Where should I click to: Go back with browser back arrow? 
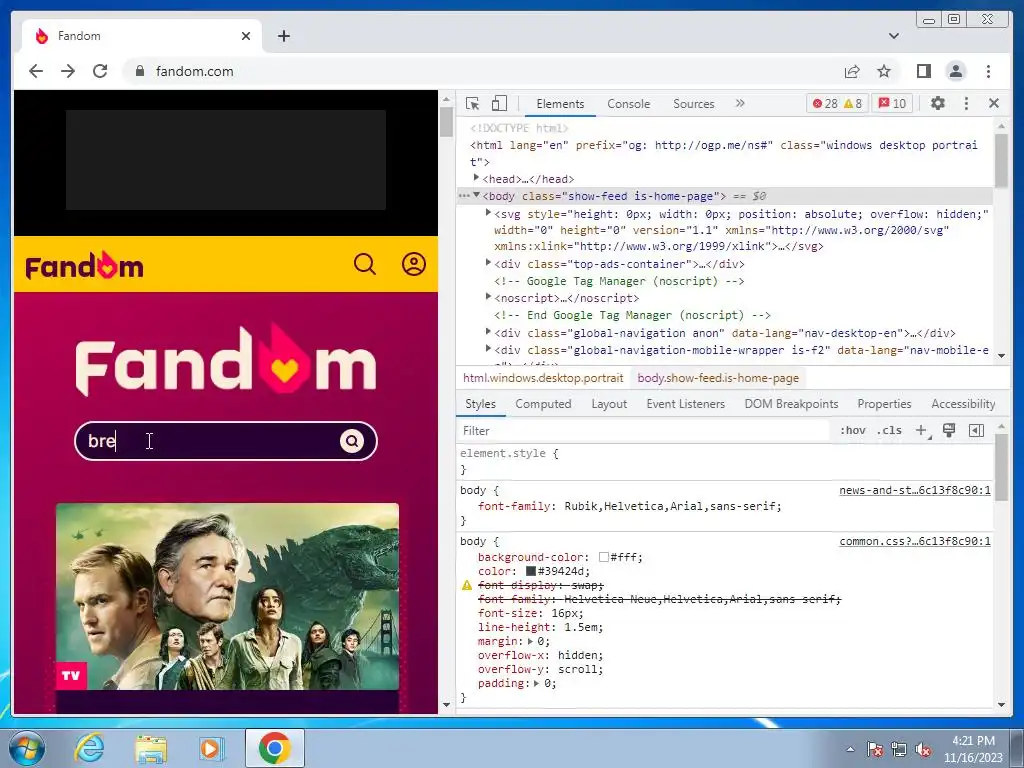36,71
